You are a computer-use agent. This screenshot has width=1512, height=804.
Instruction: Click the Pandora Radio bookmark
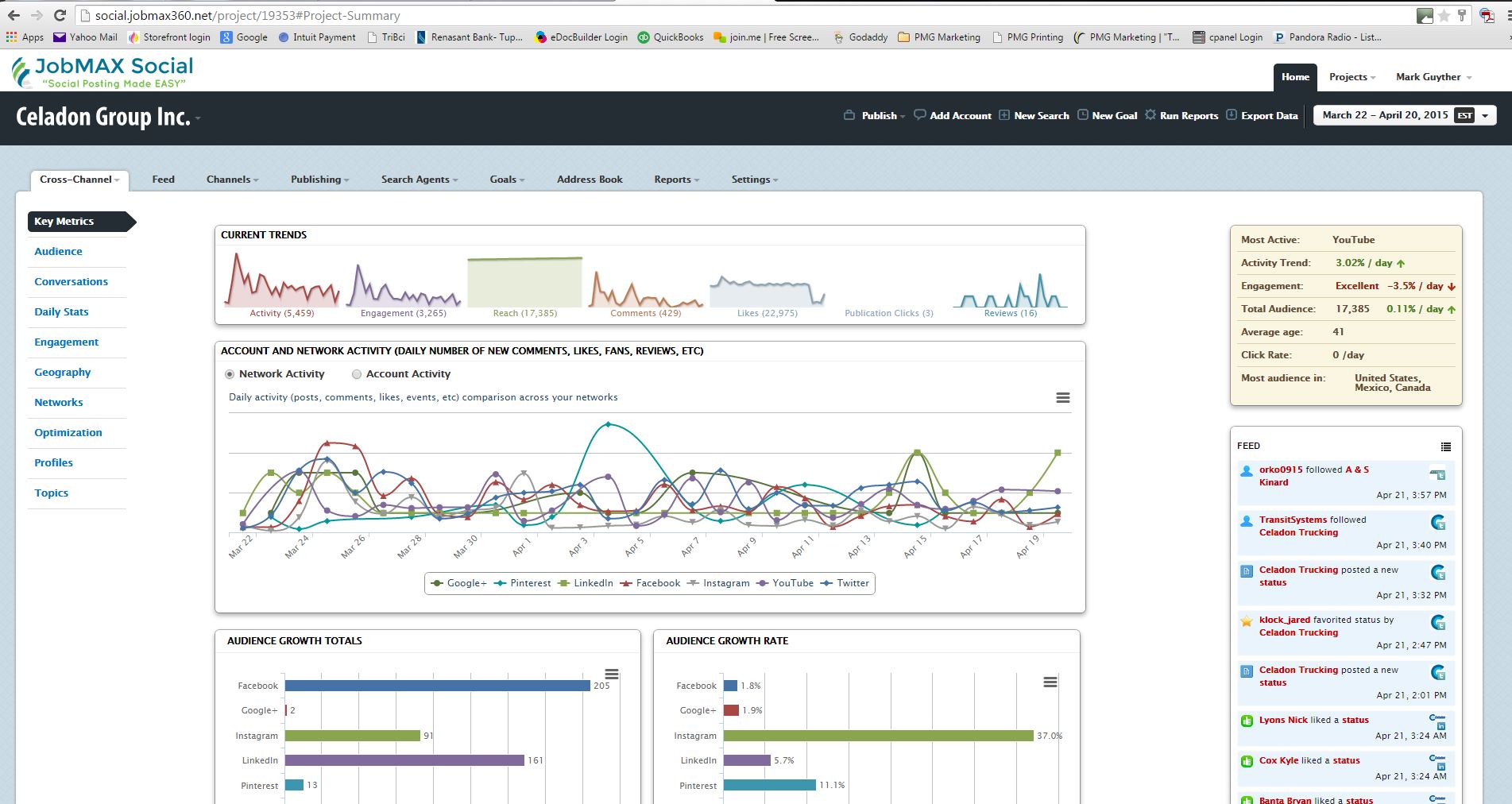(1327, 37)
